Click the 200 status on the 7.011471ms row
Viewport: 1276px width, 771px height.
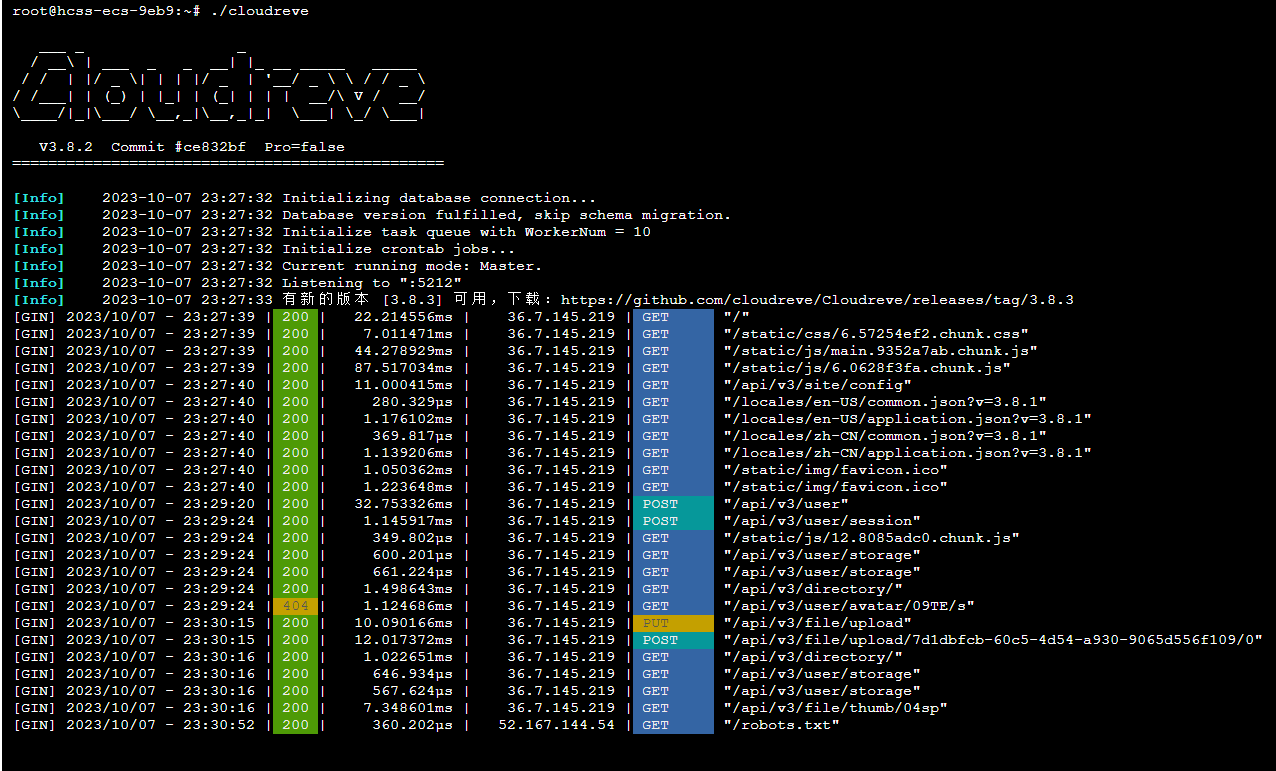click(x=295, y=334)
